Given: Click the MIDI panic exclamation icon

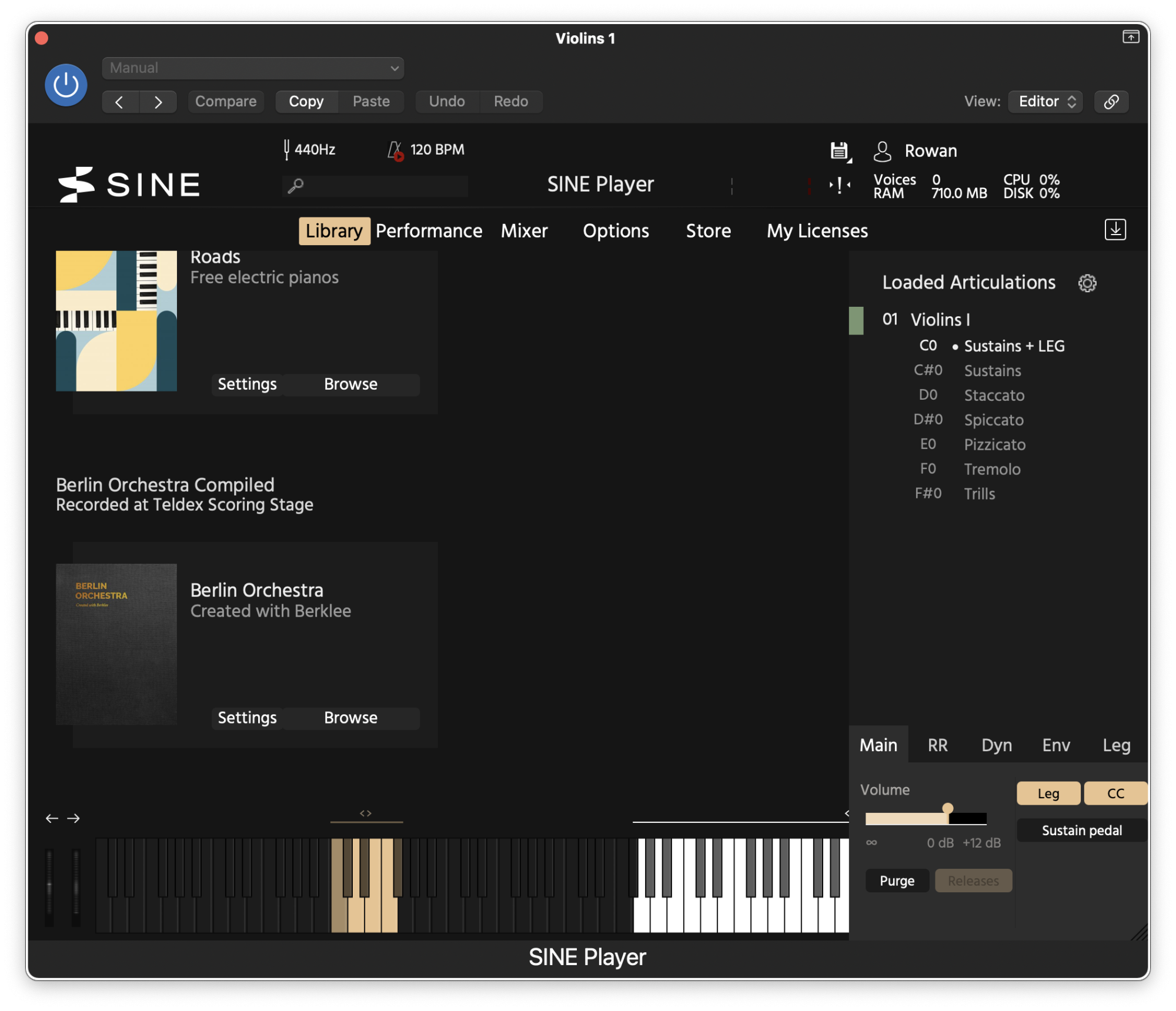Looking at the screenshot, I should (x=839, y=186).
